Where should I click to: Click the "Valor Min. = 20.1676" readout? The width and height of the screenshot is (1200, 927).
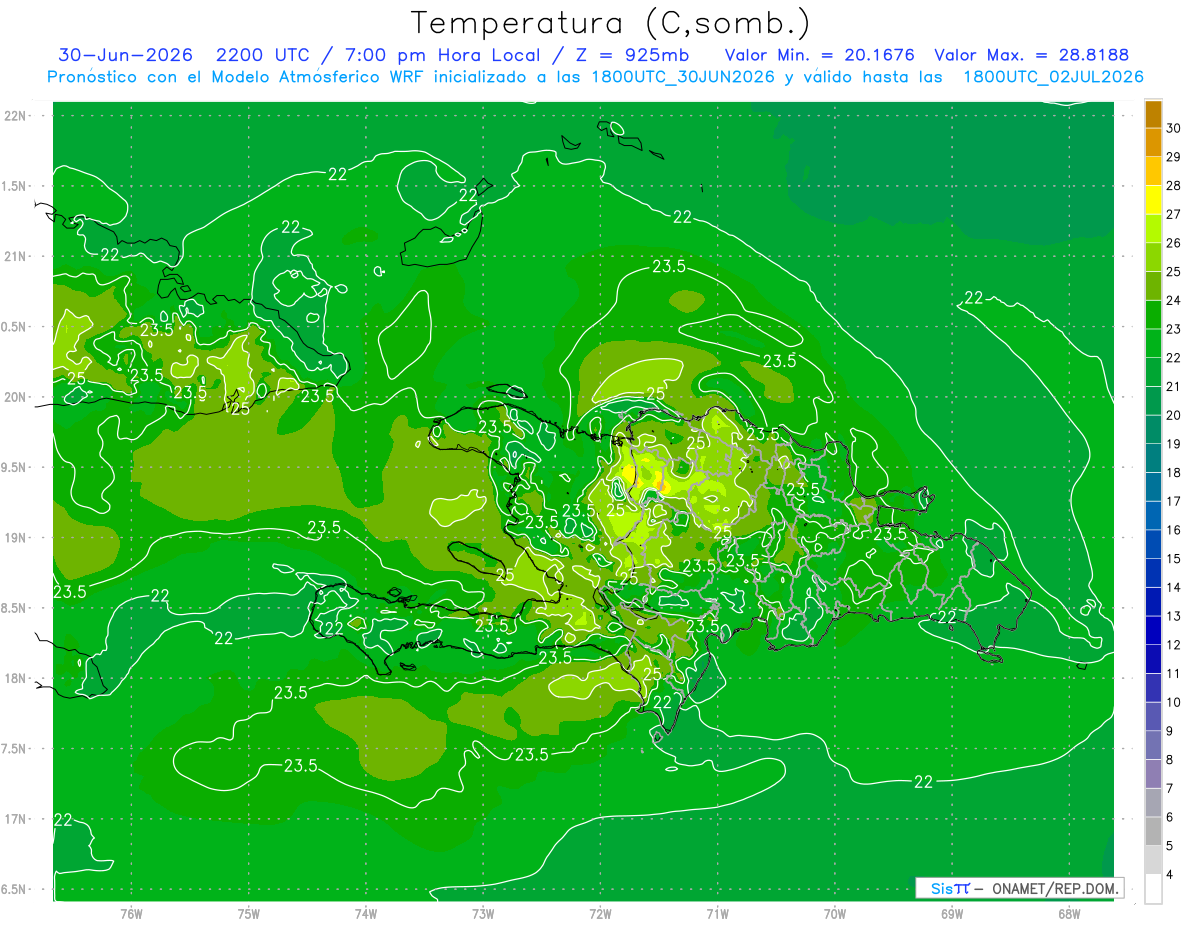click(819, 55)
